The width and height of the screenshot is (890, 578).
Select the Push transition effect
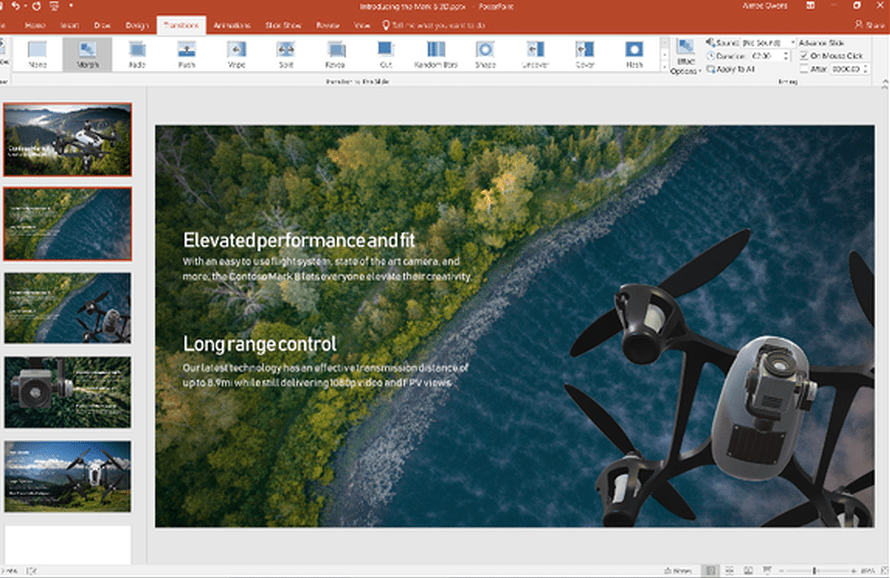point(186,54)
